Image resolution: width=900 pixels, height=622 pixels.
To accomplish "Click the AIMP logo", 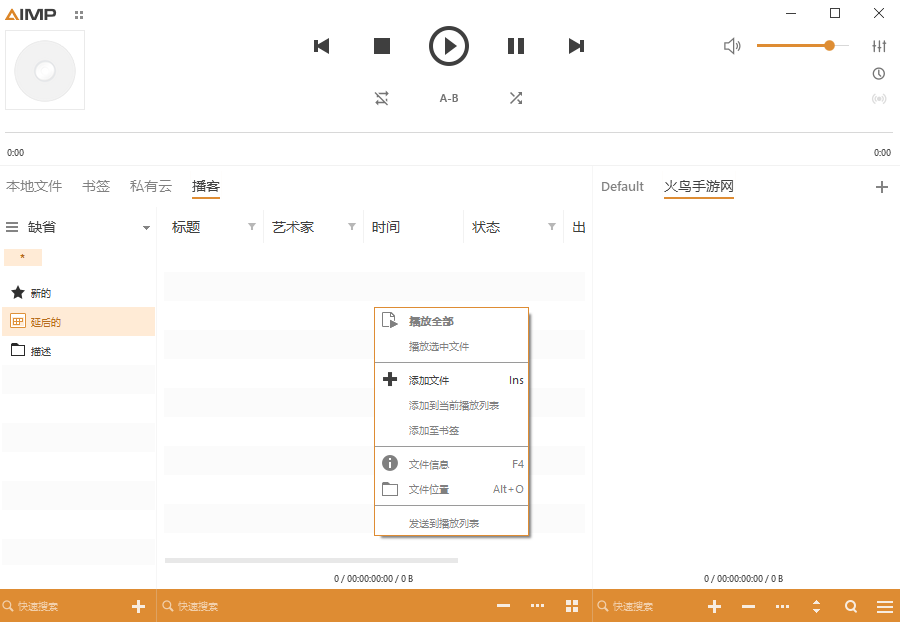I will click(x=31, y=15).
